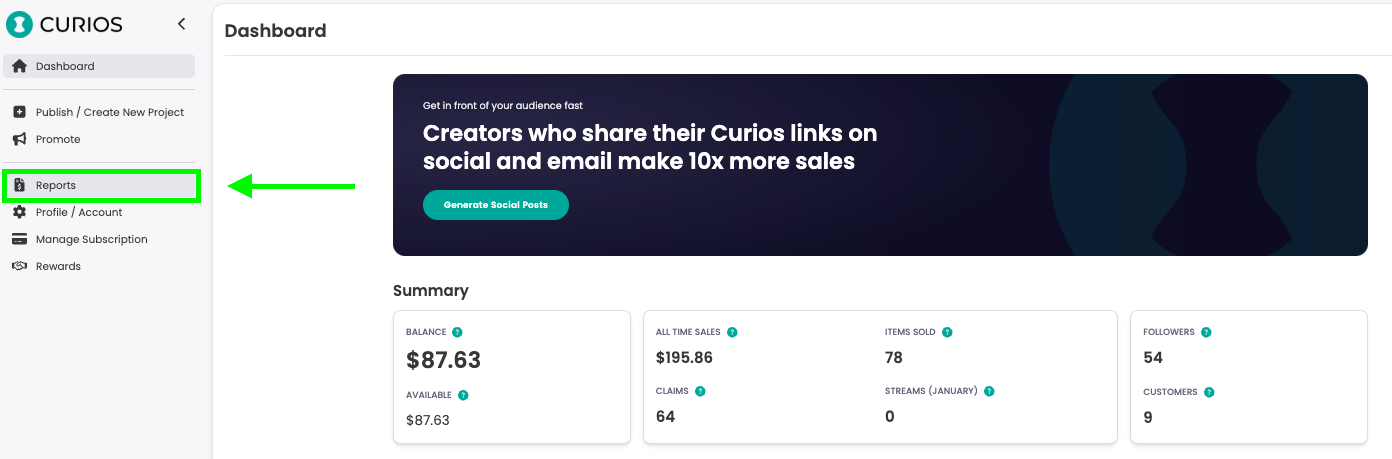Click the help icon beside Balance
Image resolution: width=1392 pixels, height=459 pixels.
457,332
